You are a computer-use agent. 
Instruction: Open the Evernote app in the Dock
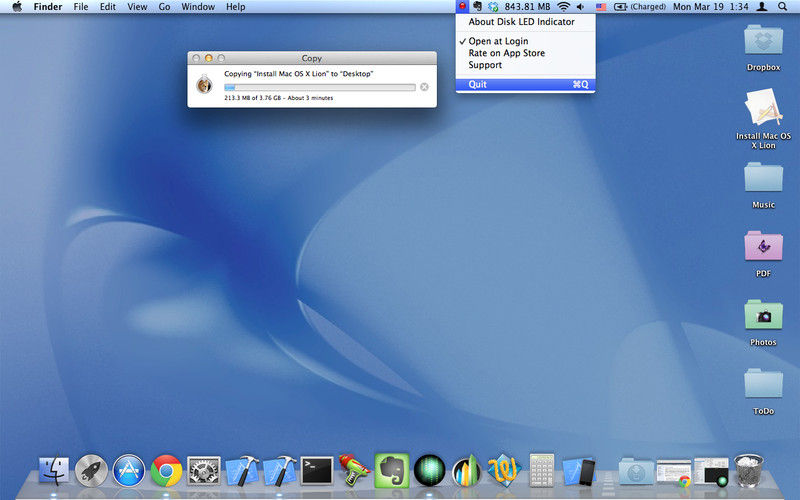(x=392, y=469)
